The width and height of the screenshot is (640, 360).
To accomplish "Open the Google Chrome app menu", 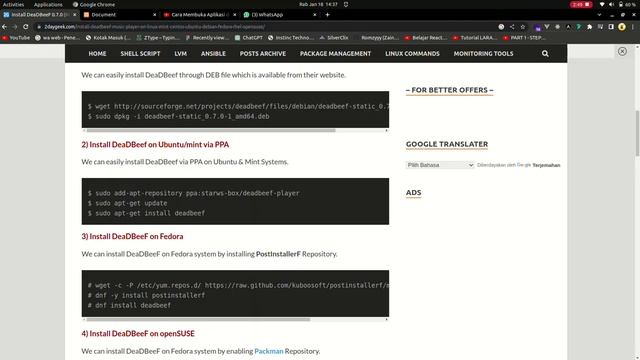I will tap(94, 4).
